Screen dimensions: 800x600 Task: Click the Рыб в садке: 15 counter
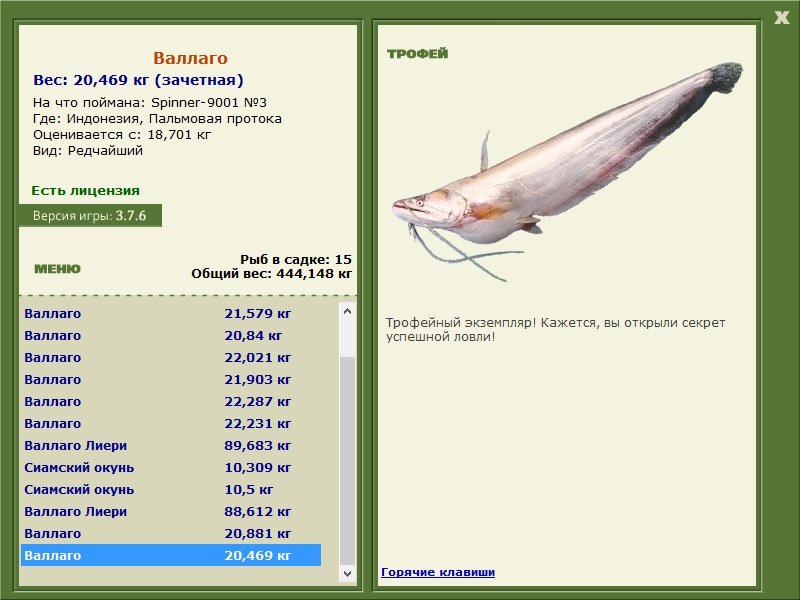tap(296, 259)
